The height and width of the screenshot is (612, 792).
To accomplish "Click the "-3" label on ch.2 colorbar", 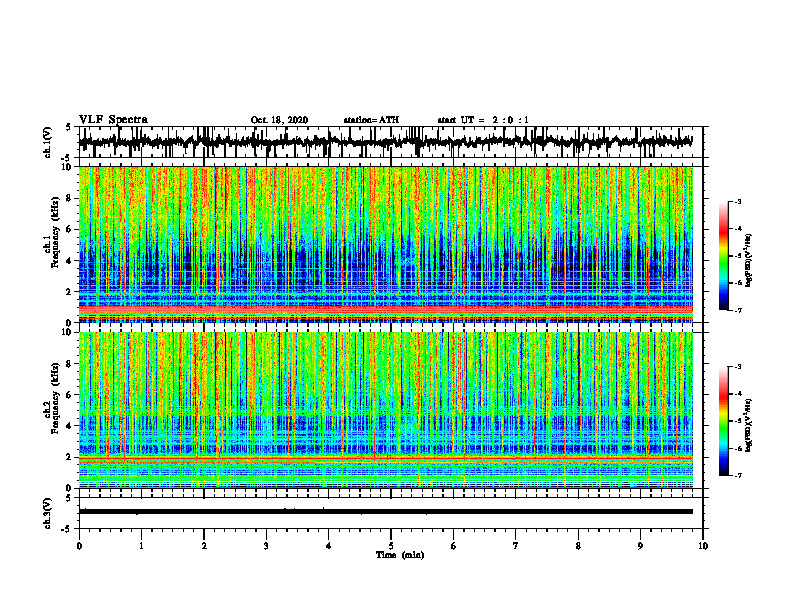I will point(738,367).
